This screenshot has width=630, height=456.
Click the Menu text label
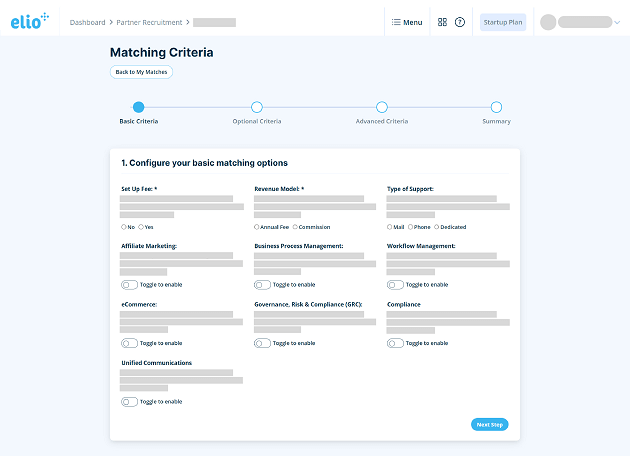coord(413,22)
